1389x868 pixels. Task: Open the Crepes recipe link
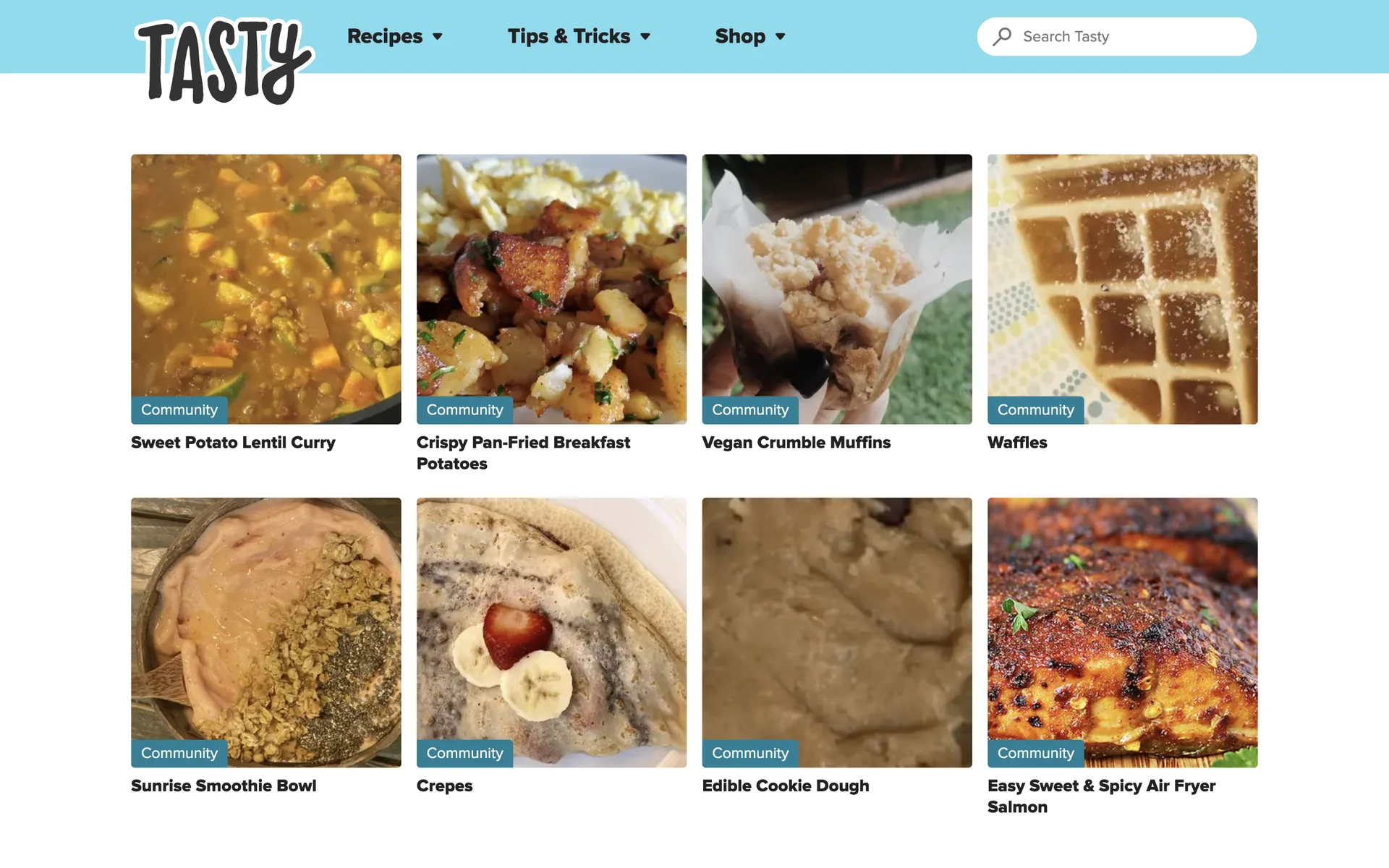(444, 786)
